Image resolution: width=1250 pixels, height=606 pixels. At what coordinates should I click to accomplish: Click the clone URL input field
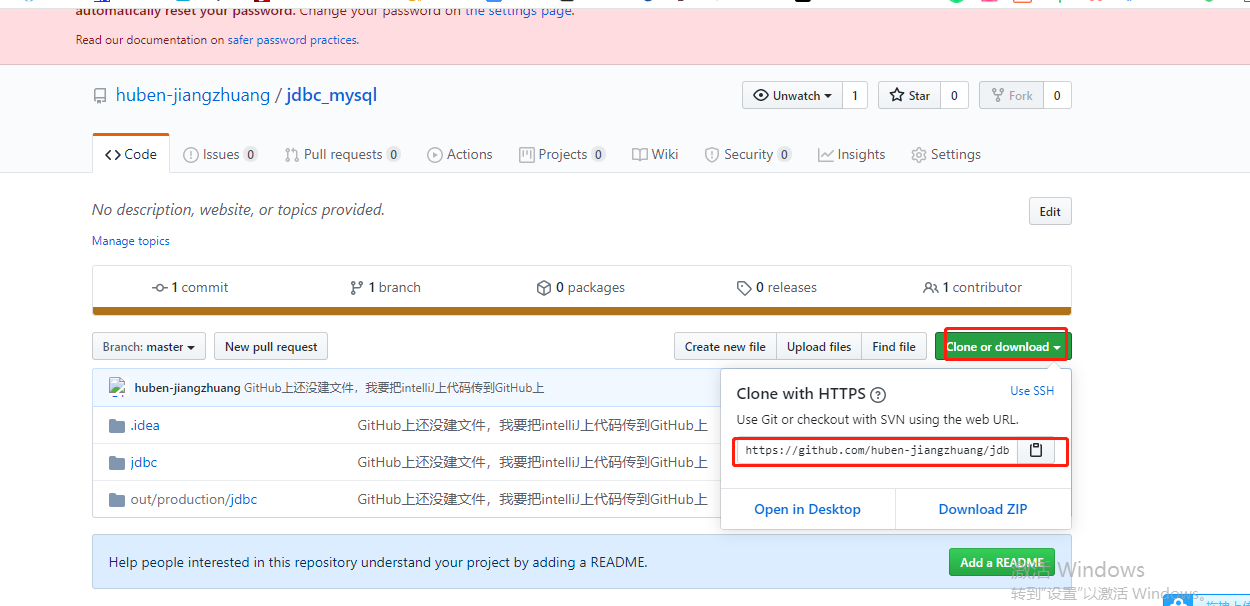coord(877,451)
